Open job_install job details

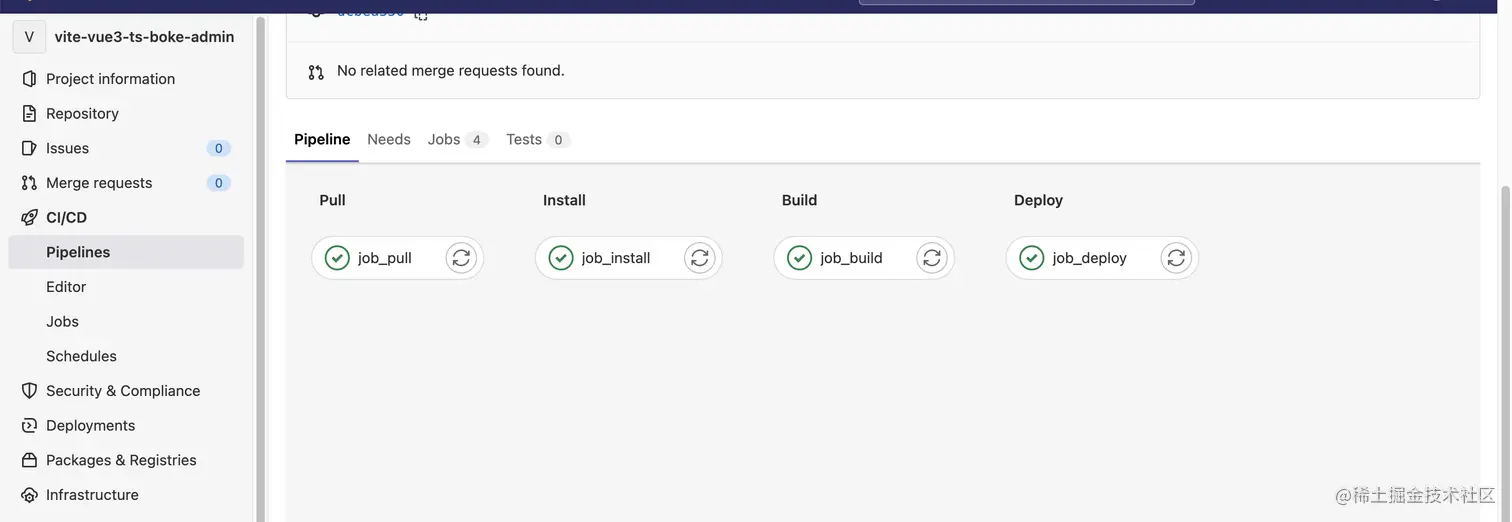616,258
